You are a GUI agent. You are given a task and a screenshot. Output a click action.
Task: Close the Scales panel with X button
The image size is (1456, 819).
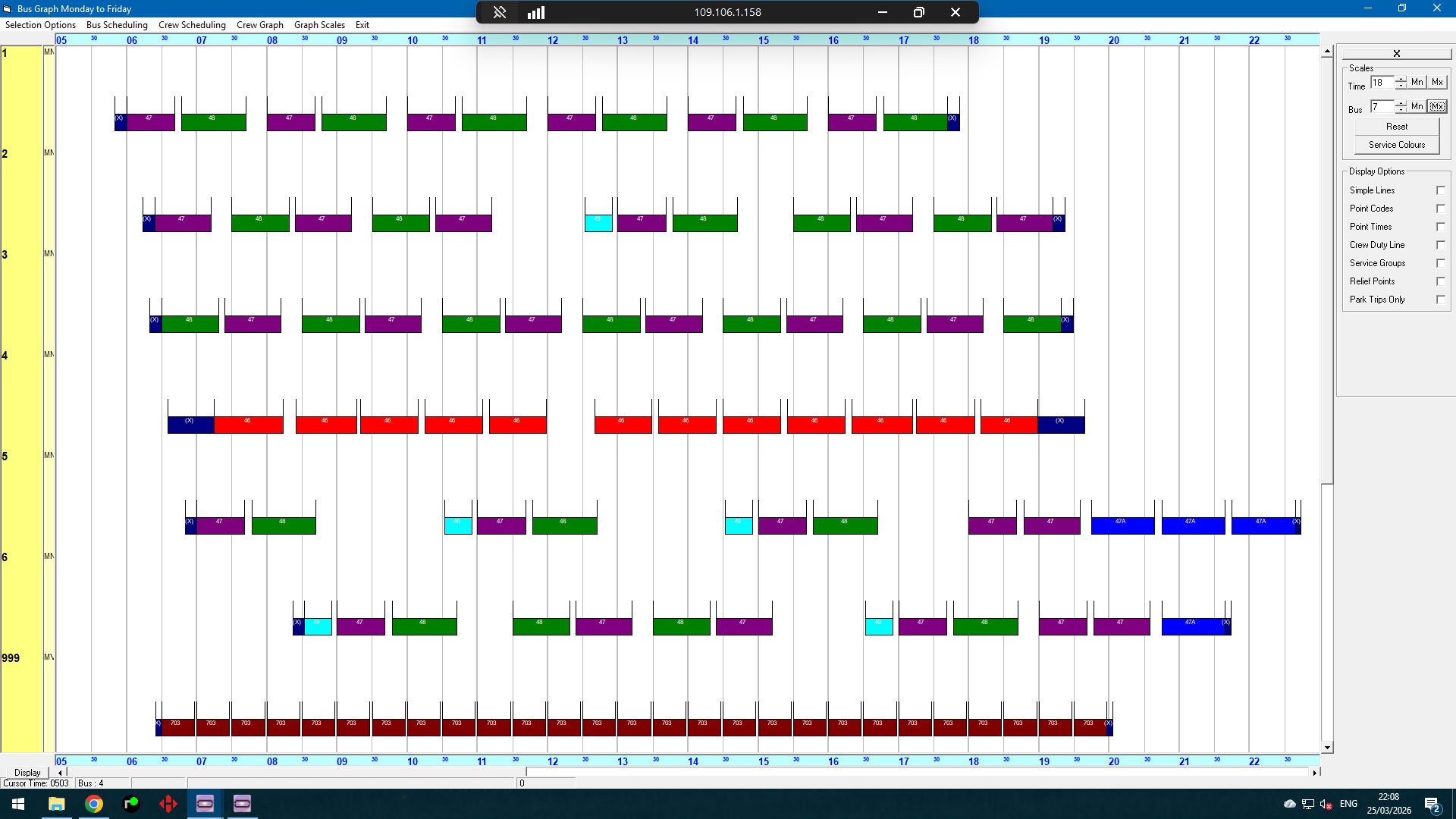pyautogui.click(x=1396, y=53)
